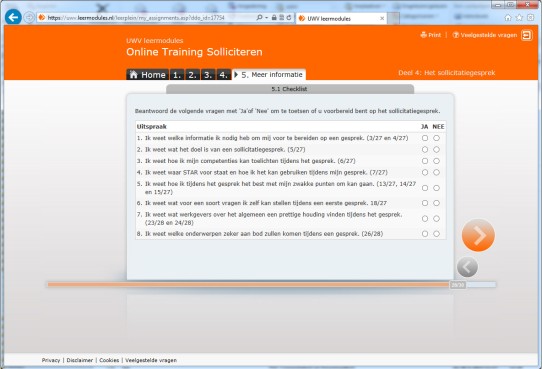Screen dimensions: 542x369
Task: Select JA for statement 7 prettige houding
Action: (x=425, y=219)
